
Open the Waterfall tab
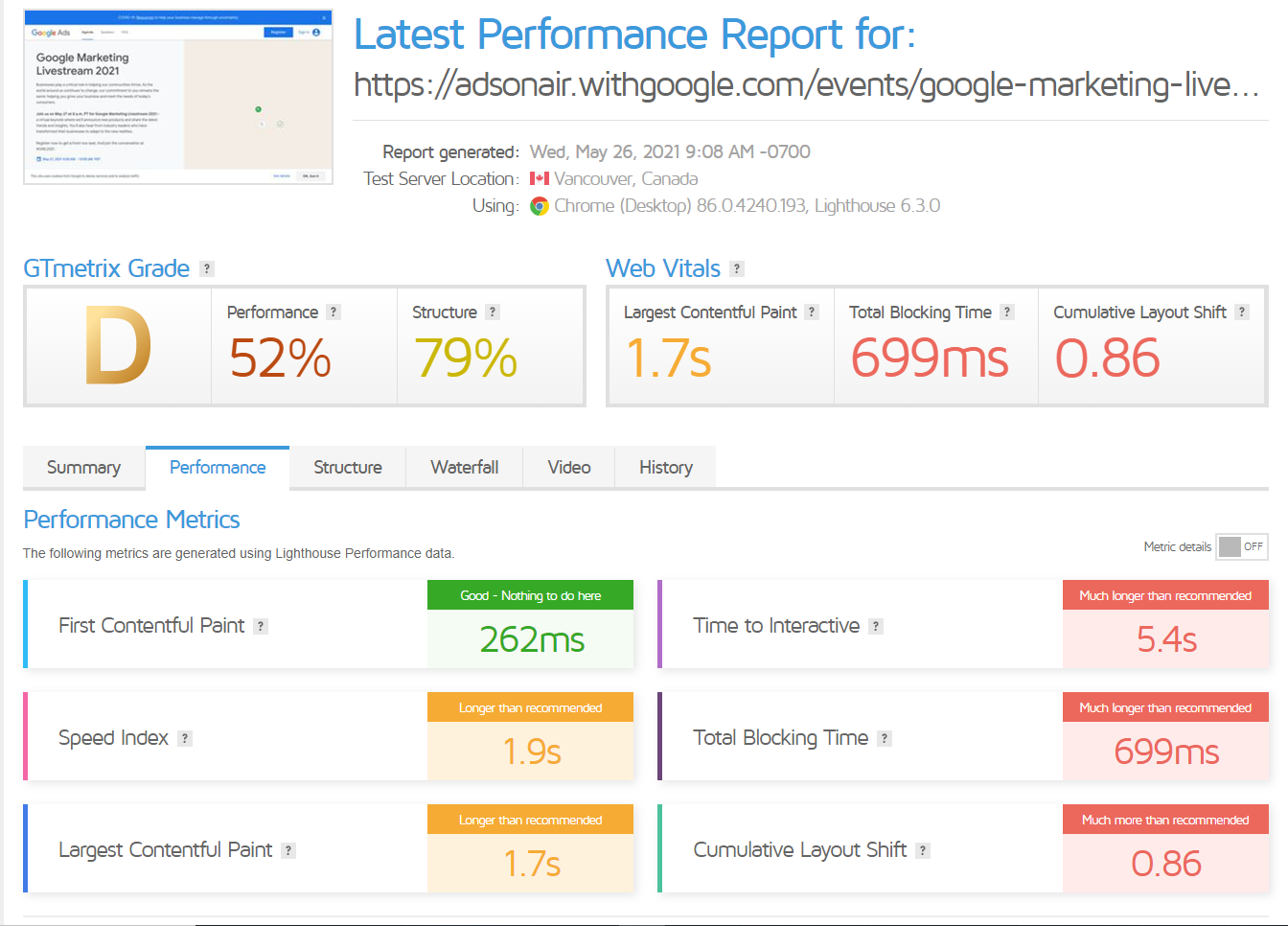click(464, 468)
